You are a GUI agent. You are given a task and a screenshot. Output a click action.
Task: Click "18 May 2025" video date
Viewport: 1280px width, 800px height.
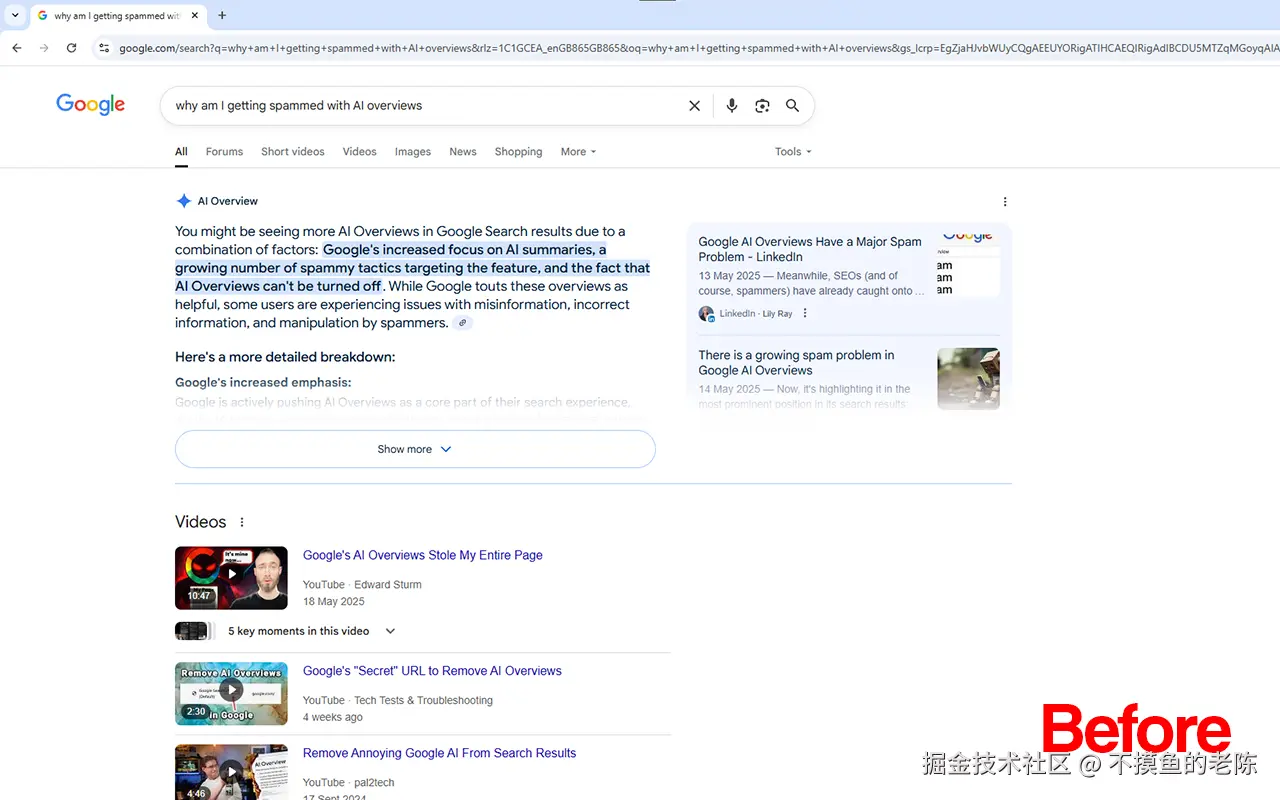coord(334,602)
